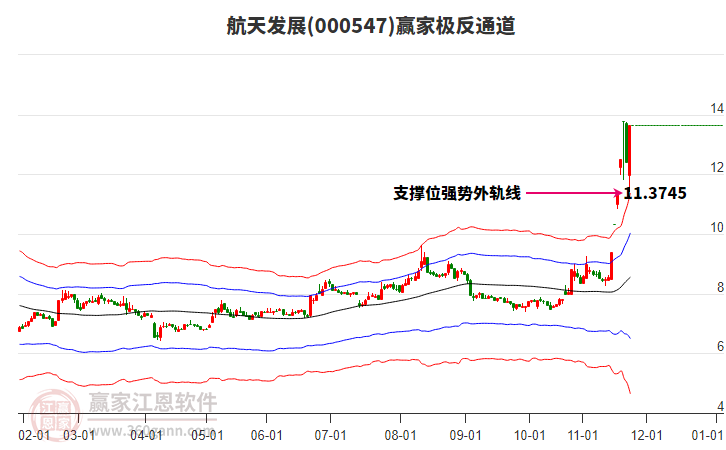Click the 05-01 date label
The width and height of the screenshot is (726, 450).
coord(207,436)
